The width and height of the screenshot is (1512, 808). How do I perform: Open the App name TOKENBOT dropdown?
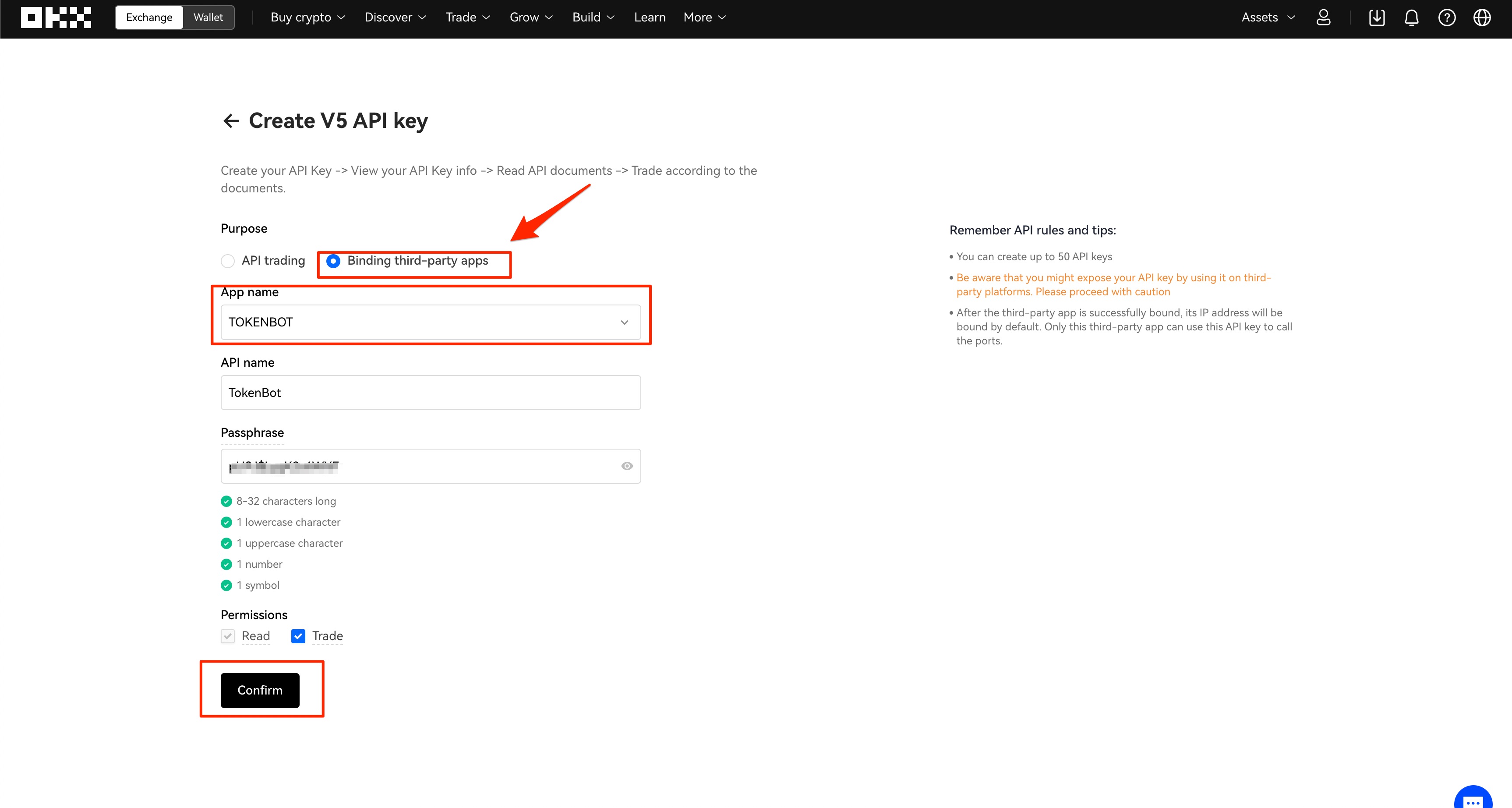pyautogui.click(x=431, y=322)
